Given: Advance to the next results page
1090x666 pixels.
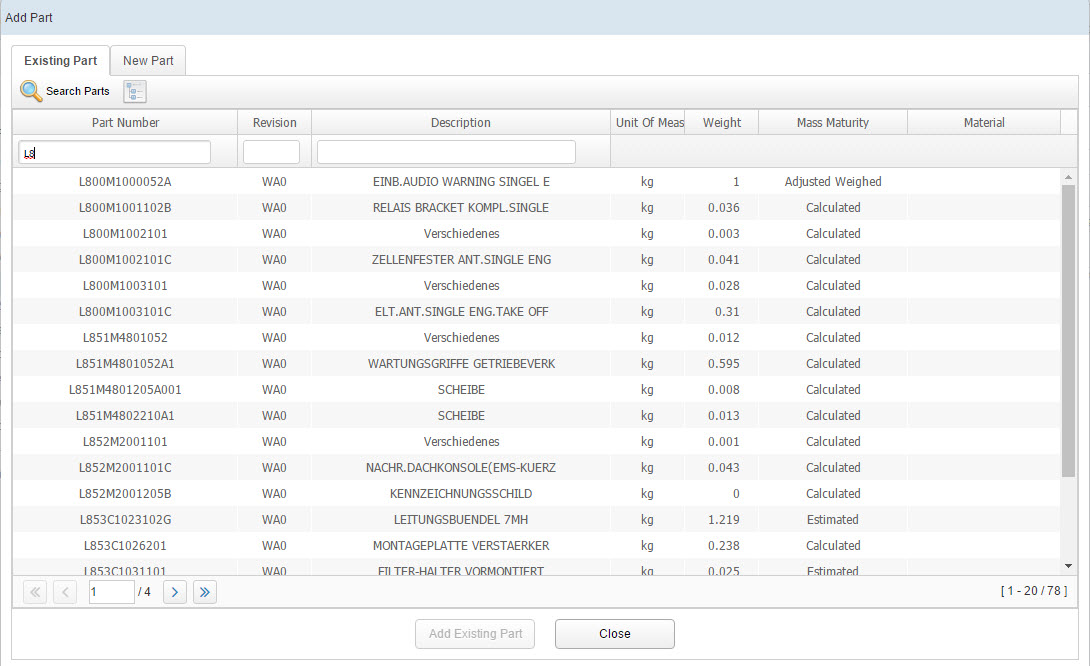Looking at the screenshot, I should [175, 592].
